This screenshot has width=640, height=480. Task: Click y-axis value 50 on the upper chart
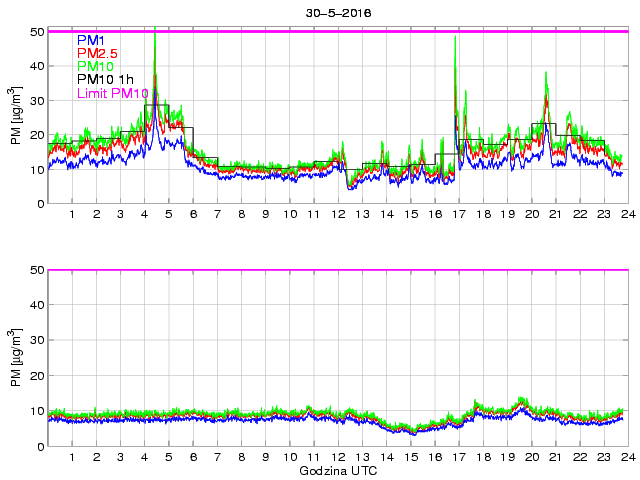(x=37, y=32)
